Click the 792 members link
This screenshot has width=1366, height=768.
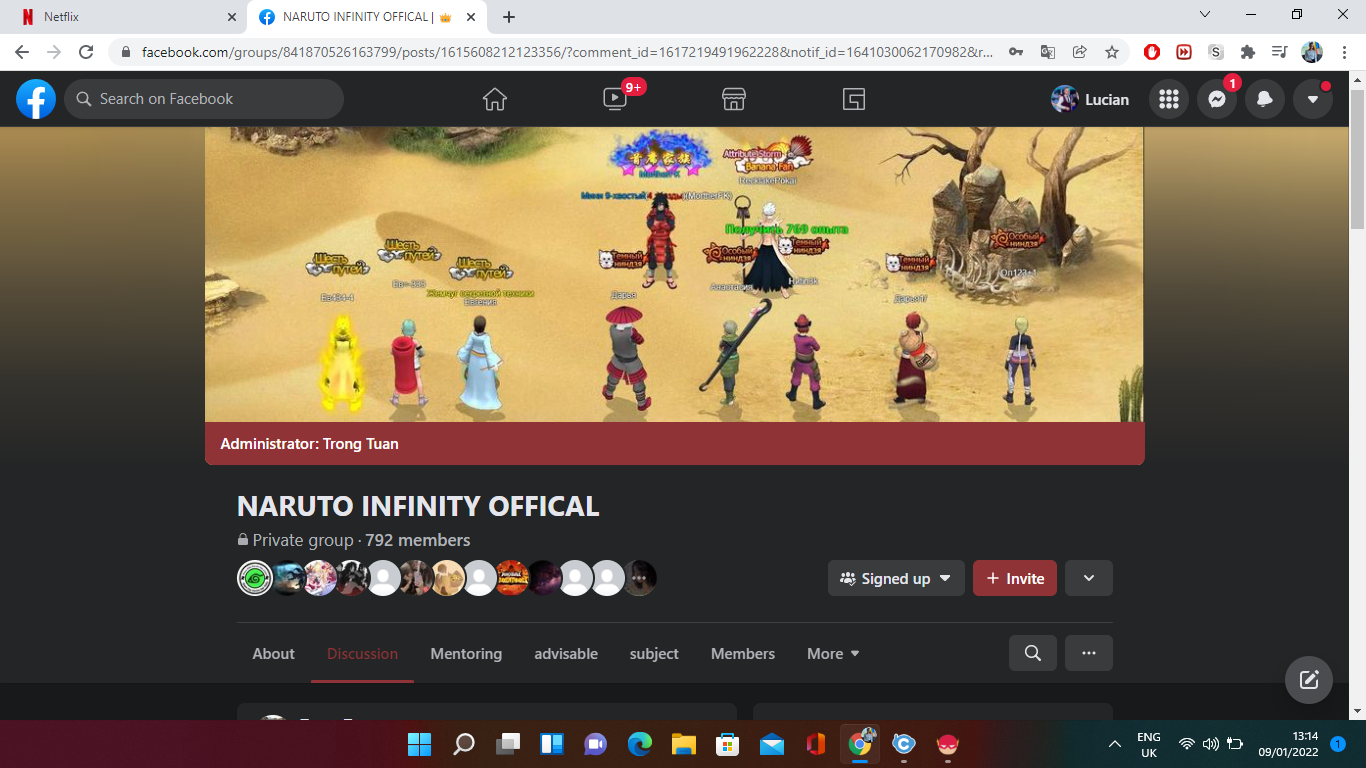tap(418, 540)
